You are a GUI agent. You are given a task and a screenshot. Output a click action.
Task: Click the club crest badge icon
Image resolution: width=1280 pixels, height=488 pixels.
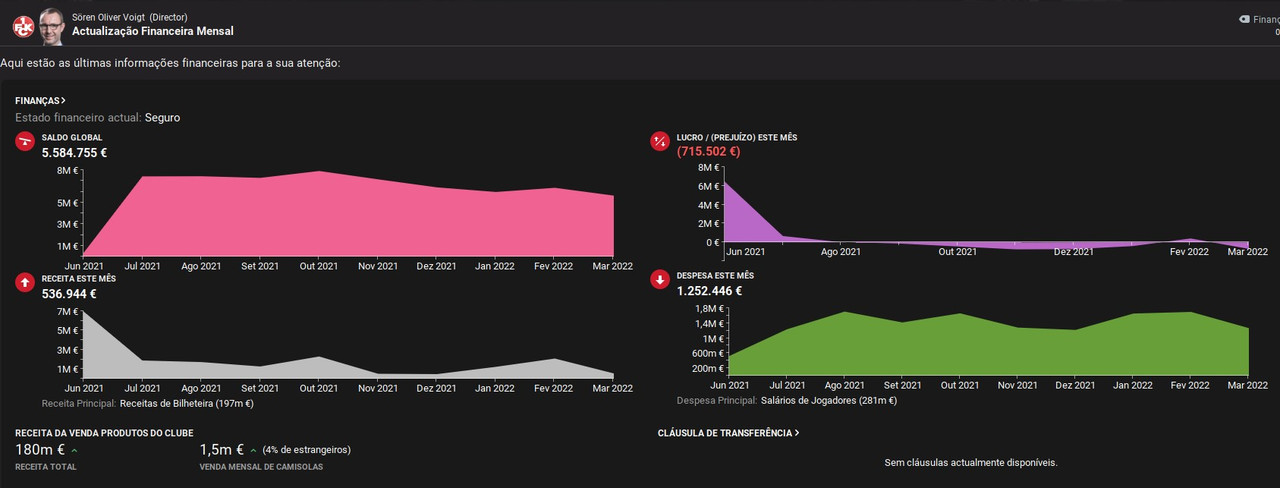coord(23,26)
